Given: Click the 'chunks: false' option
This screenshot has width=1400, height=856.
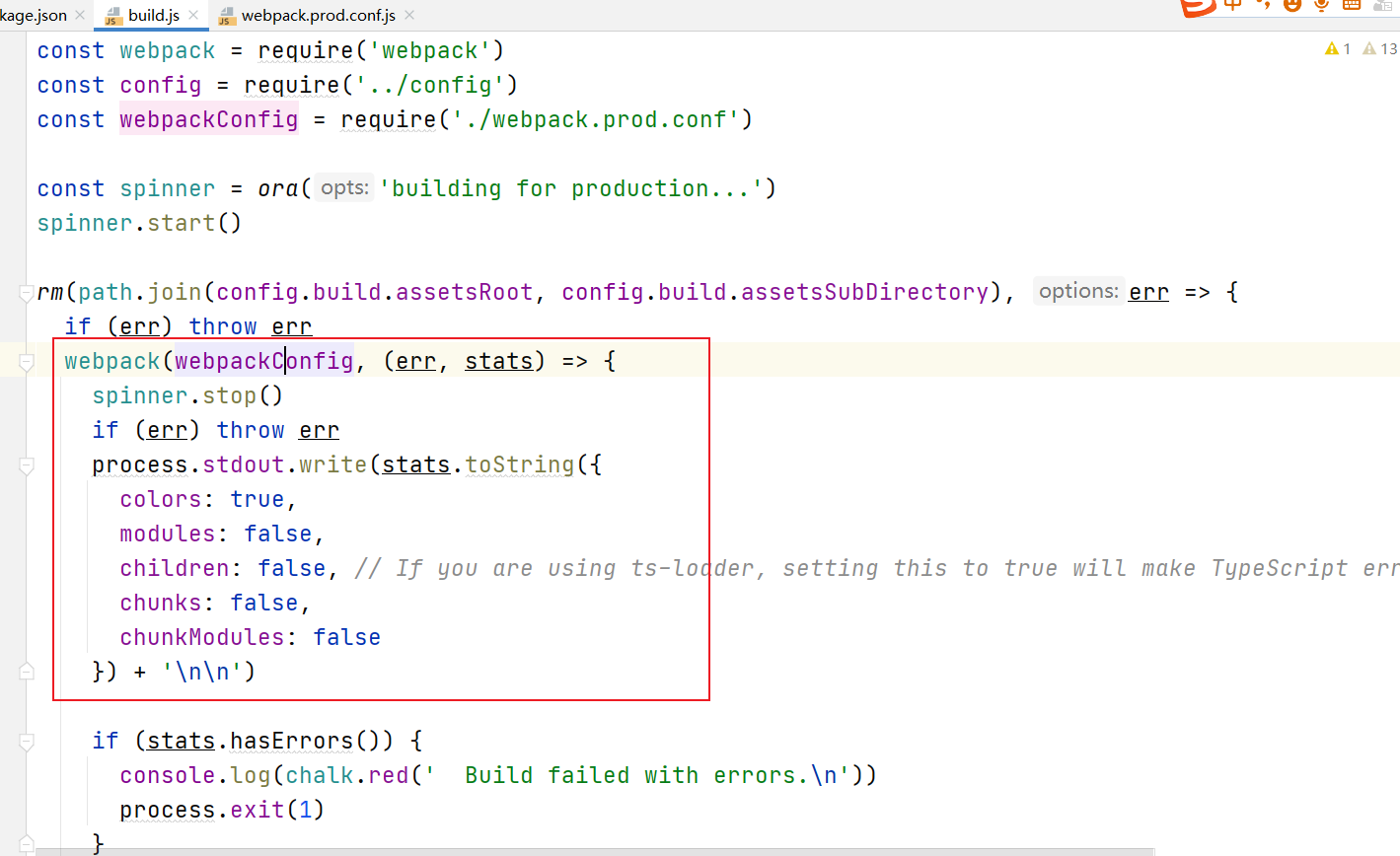Looking at the screenshot, I should [208, 603].
